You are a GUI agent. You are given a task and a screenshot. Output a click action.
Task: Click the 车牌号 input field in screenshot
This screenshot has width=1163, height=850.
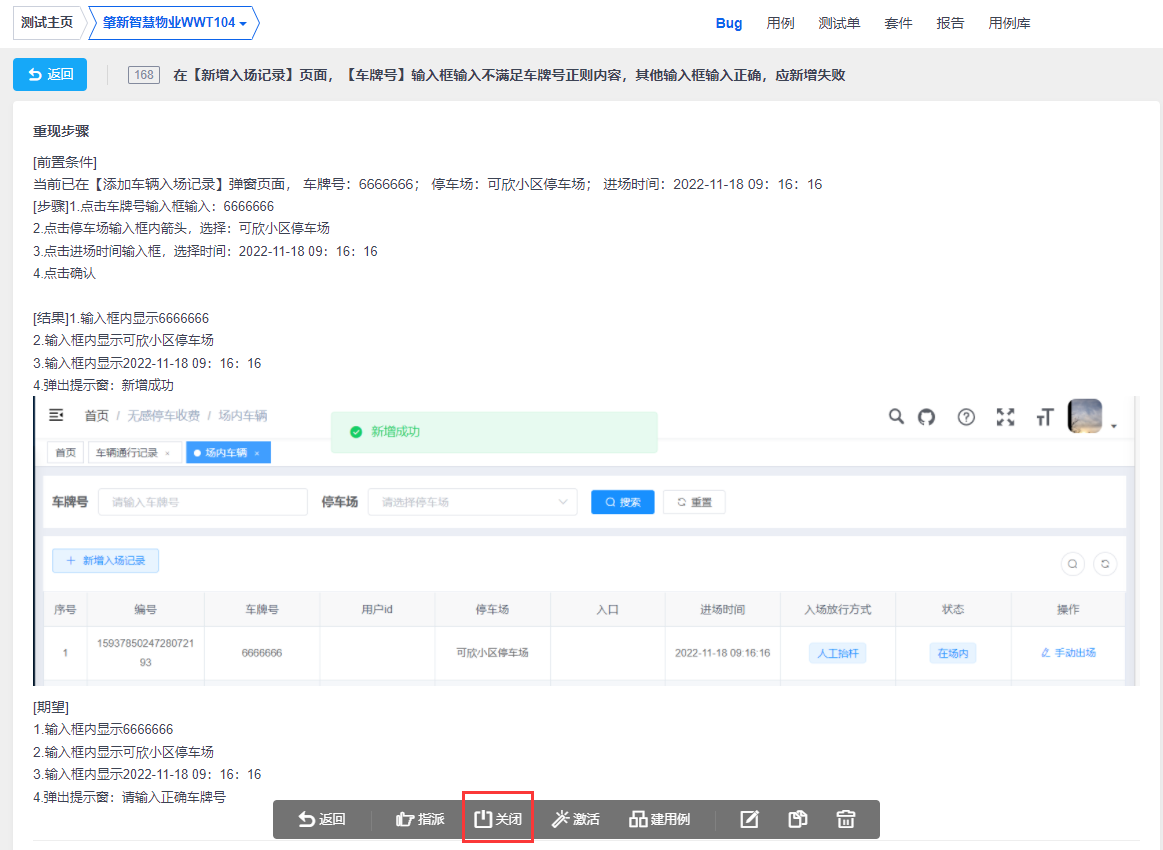click(202, 502)
